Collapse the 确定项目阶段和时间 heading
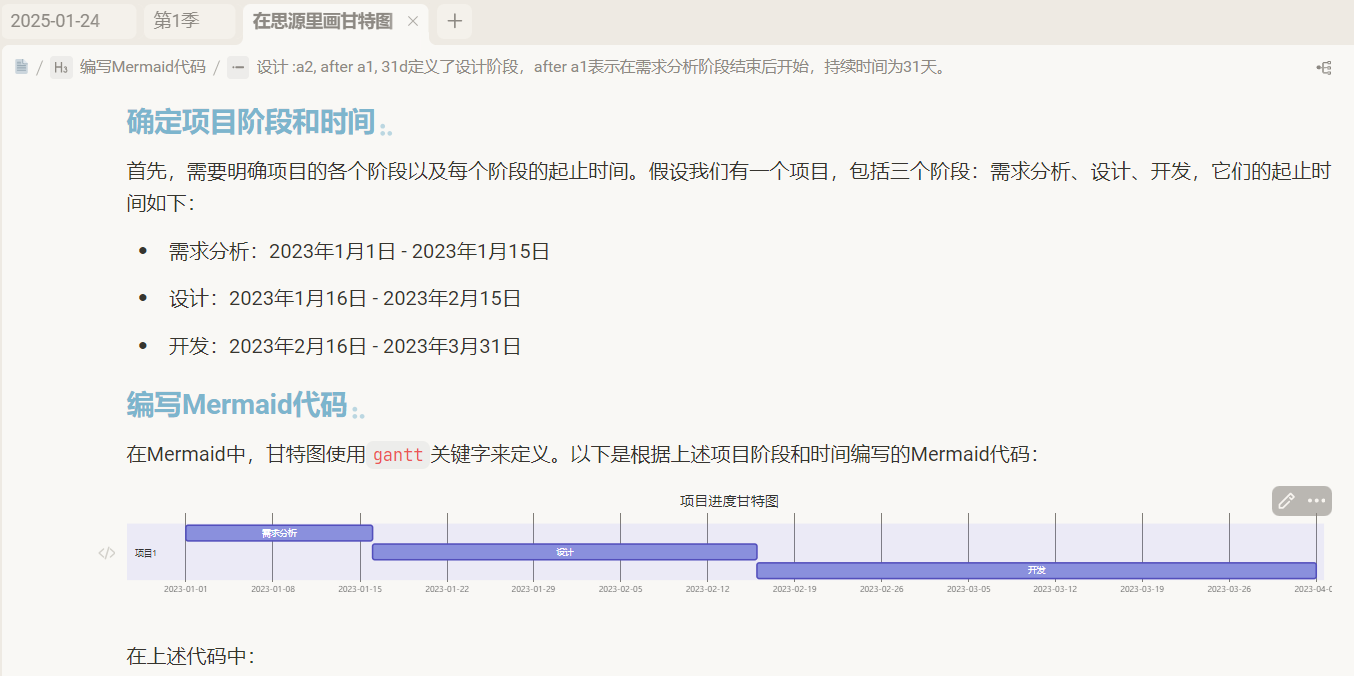 click(386, 129)
